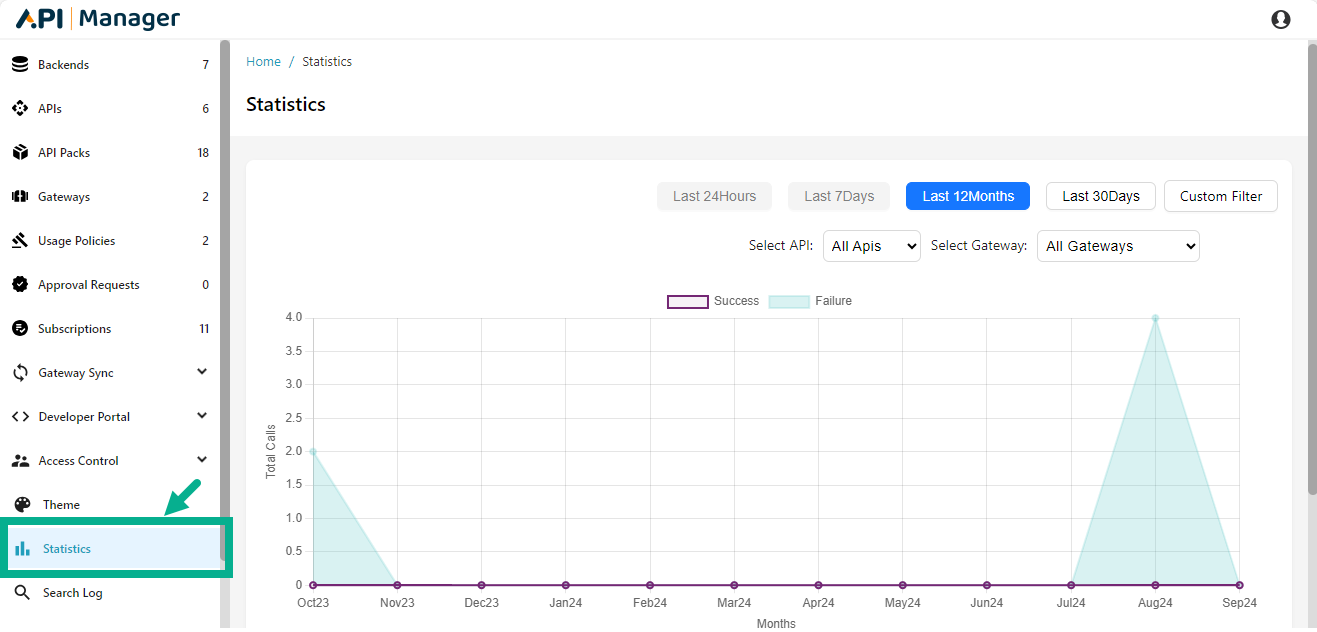Click the Subscriptions icon in sidebar
Screen dimensions: 1317x632
click(20, 329)
